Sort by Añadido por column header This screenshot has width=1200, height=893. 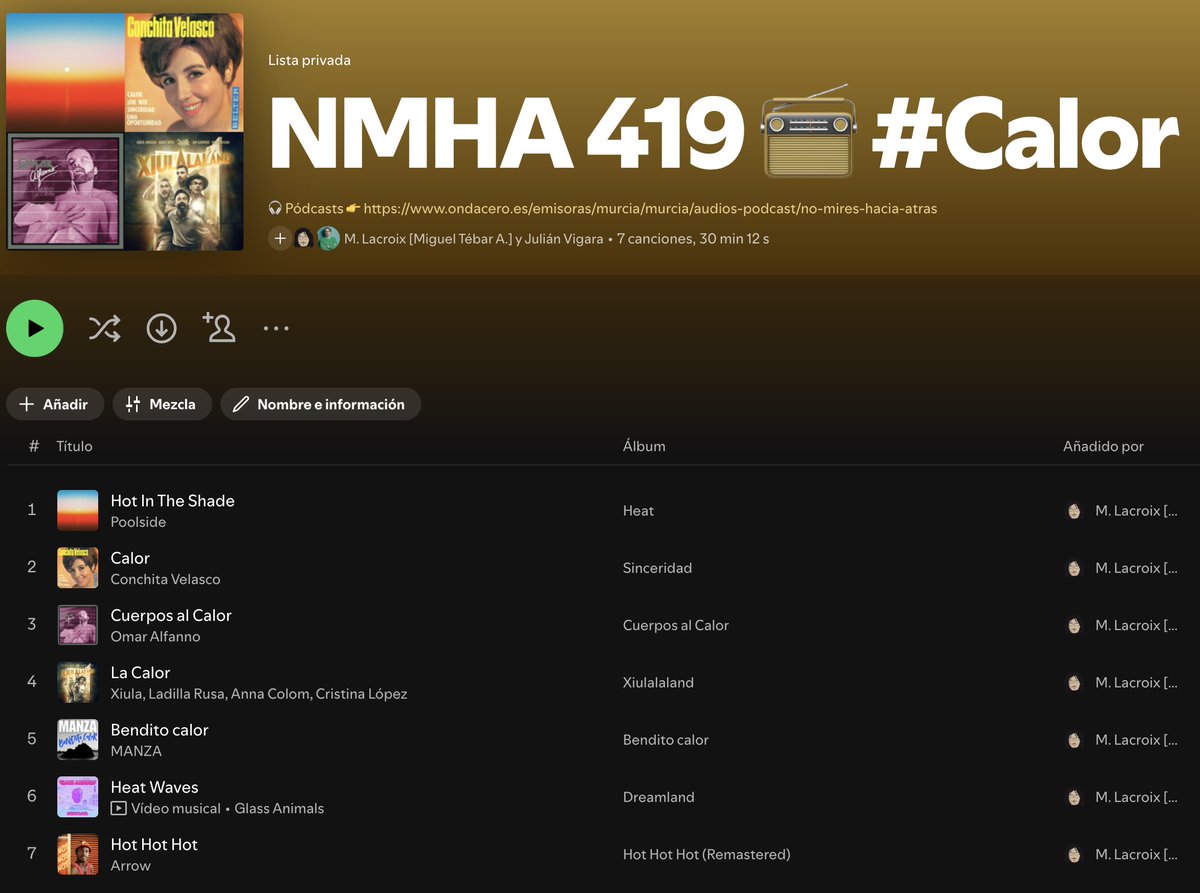pyautogui.click(x=1103, y=446)
